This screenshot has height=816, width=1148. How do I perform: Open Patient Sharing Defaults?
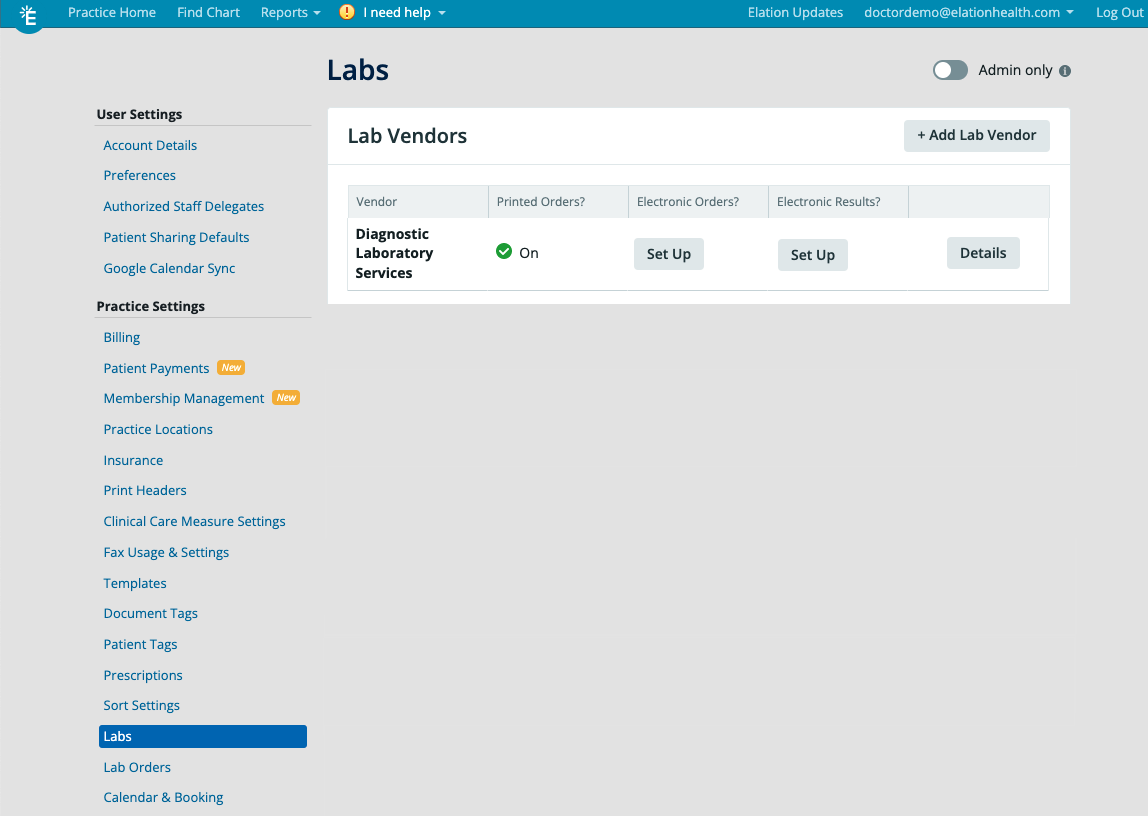[x=176, y=237]
